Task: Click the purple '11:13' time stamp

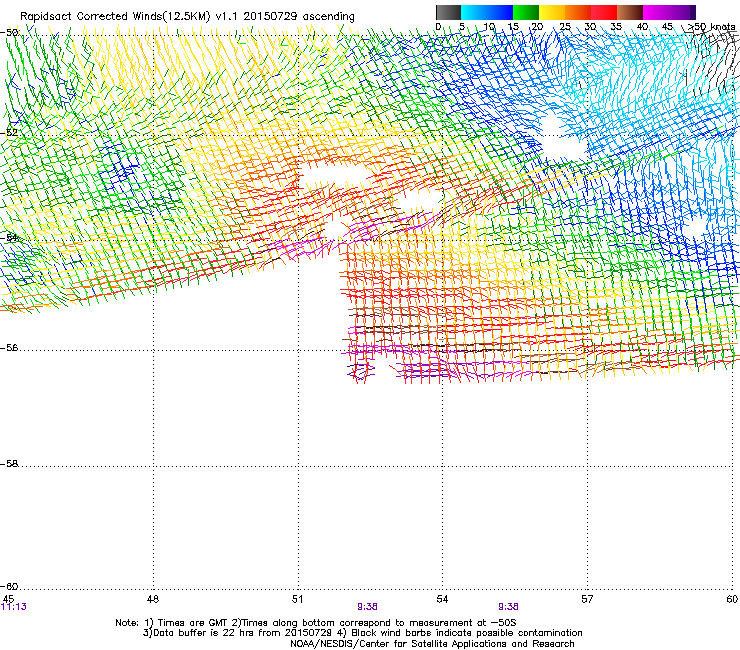Action: (14, 607)
